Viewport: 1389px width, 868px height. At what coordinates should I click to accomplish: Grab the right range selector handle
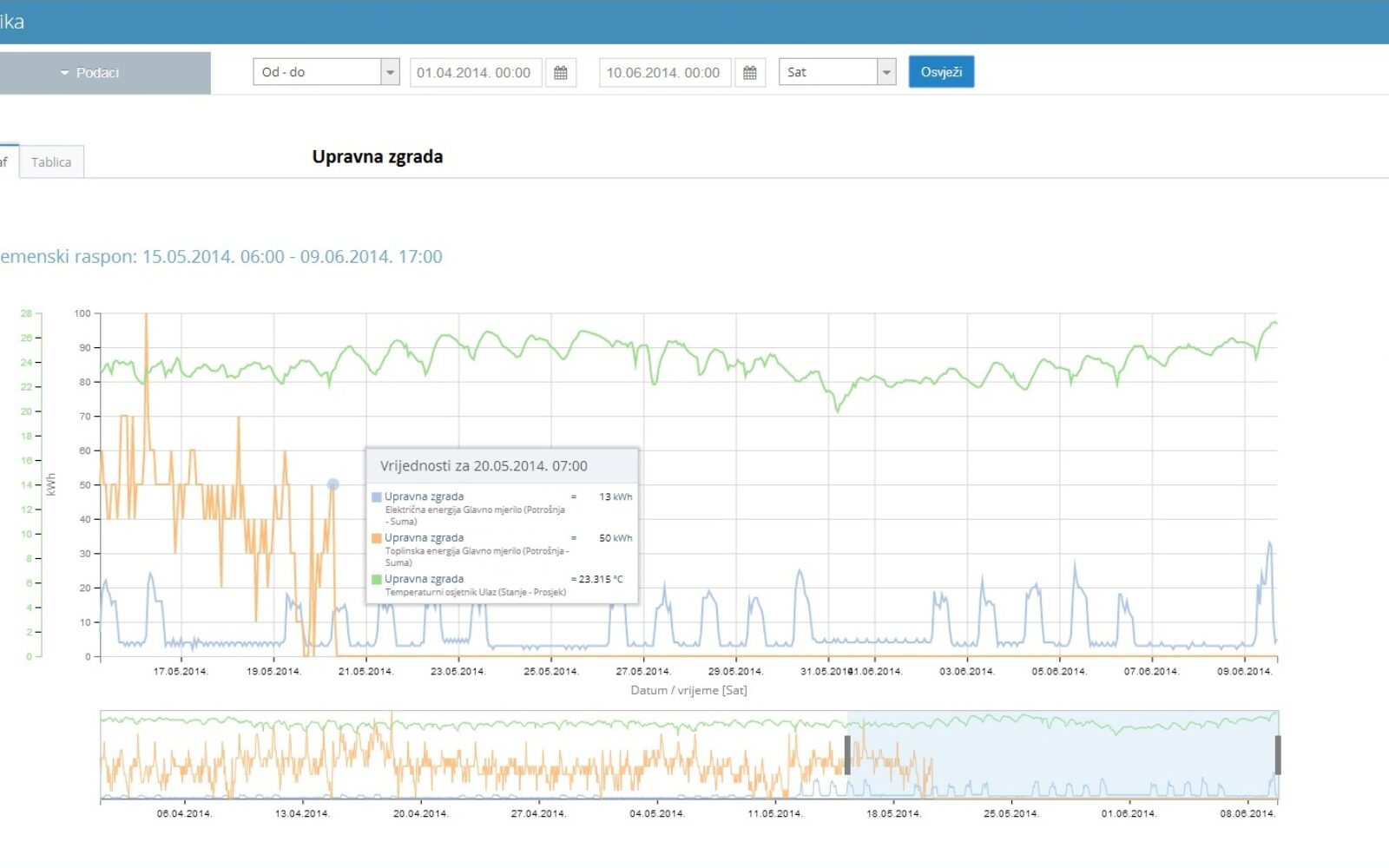click(1277, 755)
